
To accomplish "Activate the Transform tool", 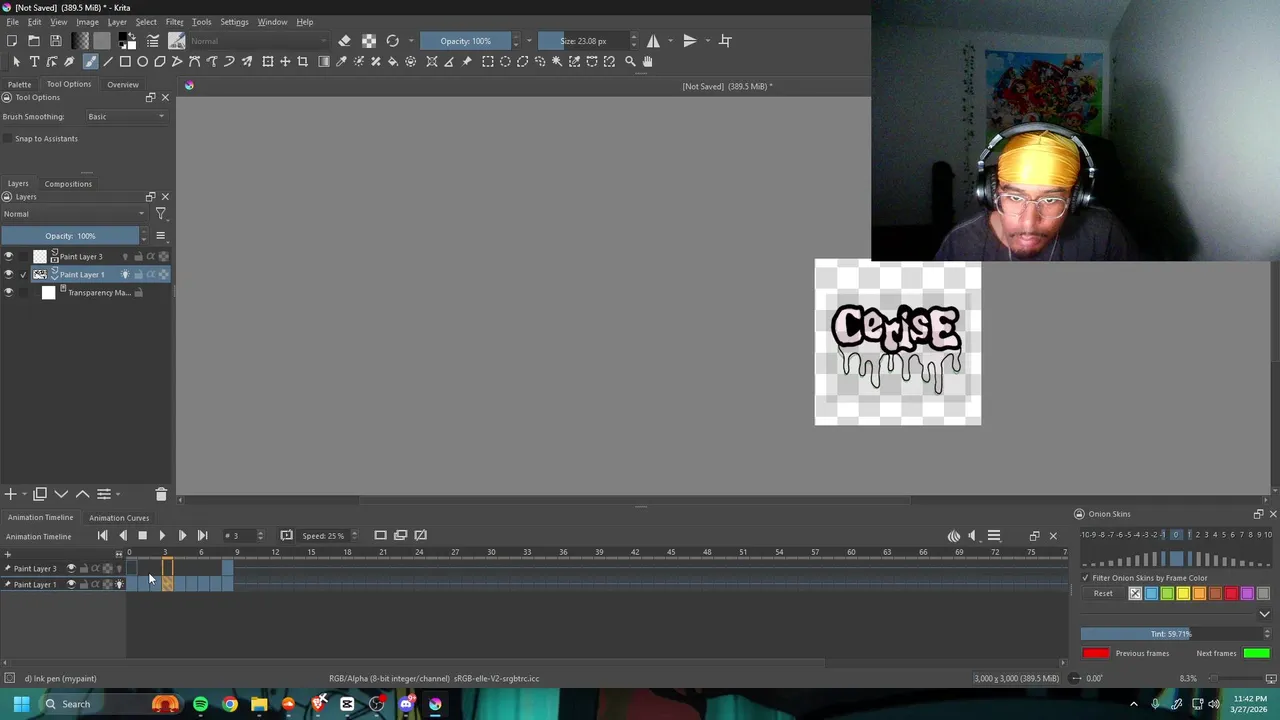I will pos(268,61).
